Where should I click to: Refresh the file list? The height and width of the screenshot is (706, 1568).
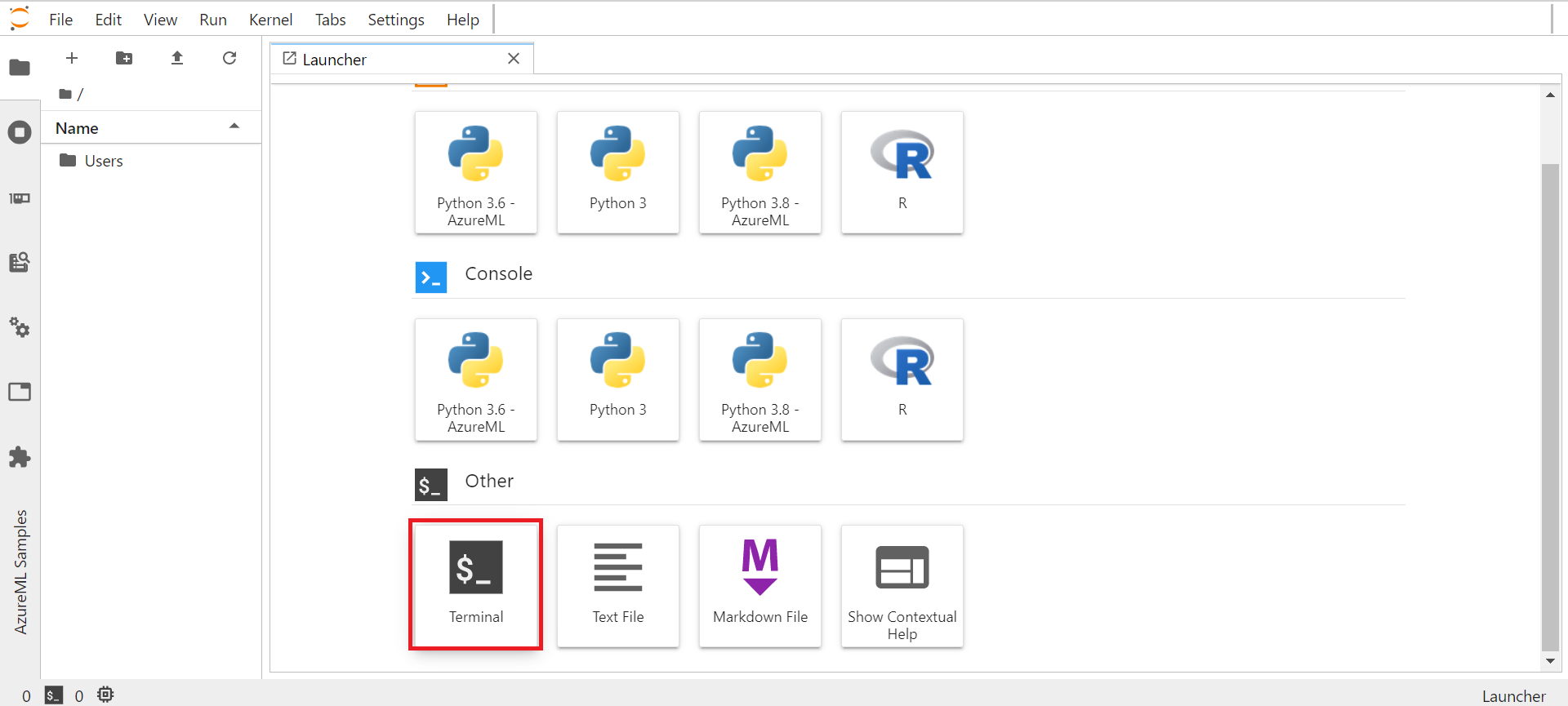pyautogui.click(x=229, y=58)
